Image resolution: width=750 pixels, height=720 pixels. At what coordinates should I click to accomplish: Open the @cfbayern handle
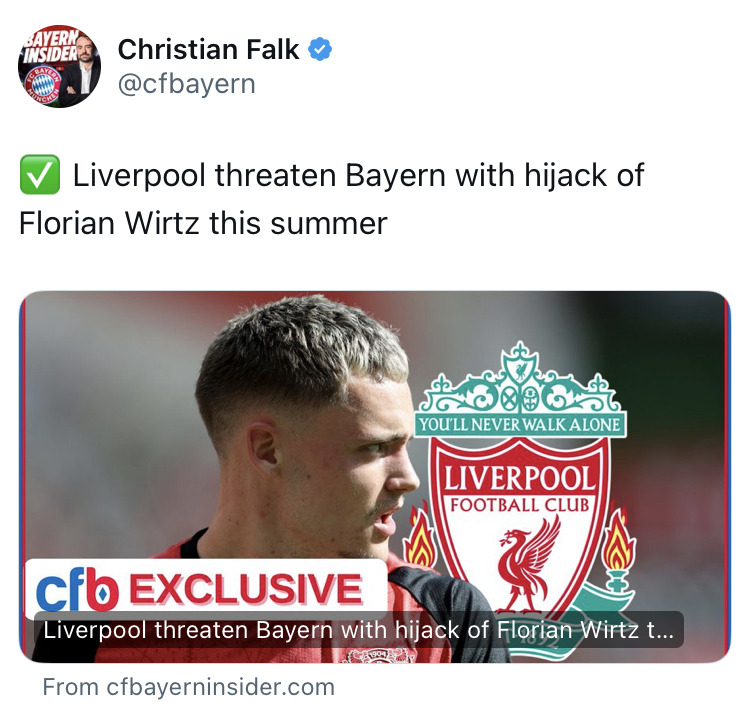[x=187, y=84]
